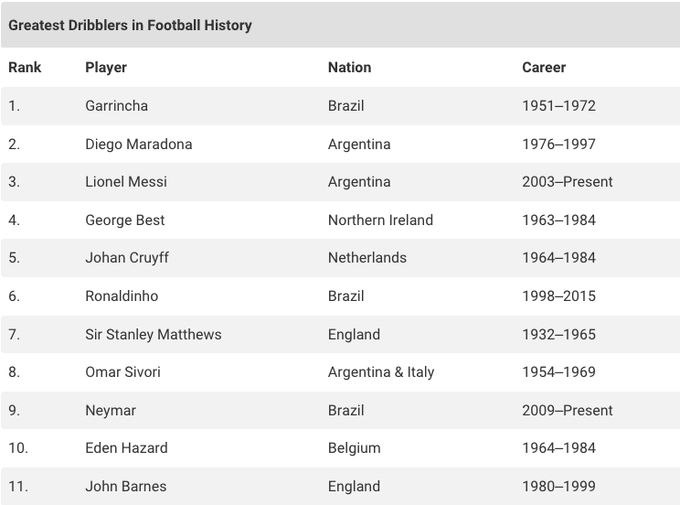Select the Ronaldinho player name
Image resolution: width=680 pixels, height=505 pixels.
pos(121,296)
